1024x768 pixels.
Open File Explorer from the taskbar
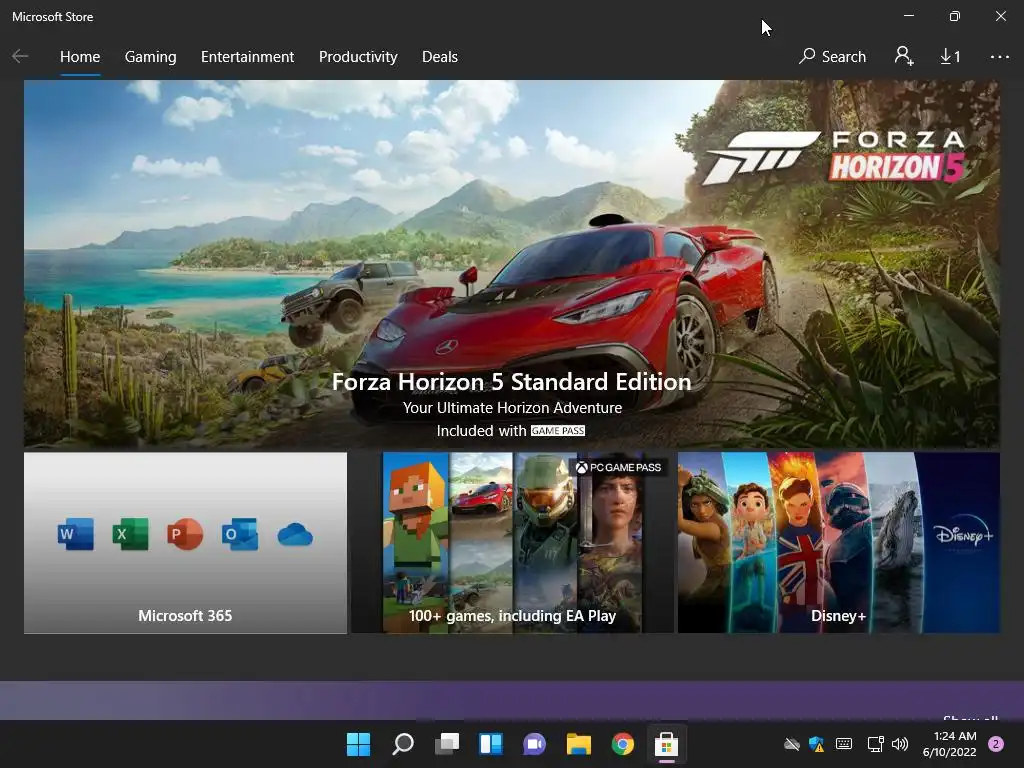(x=579, y=744)
